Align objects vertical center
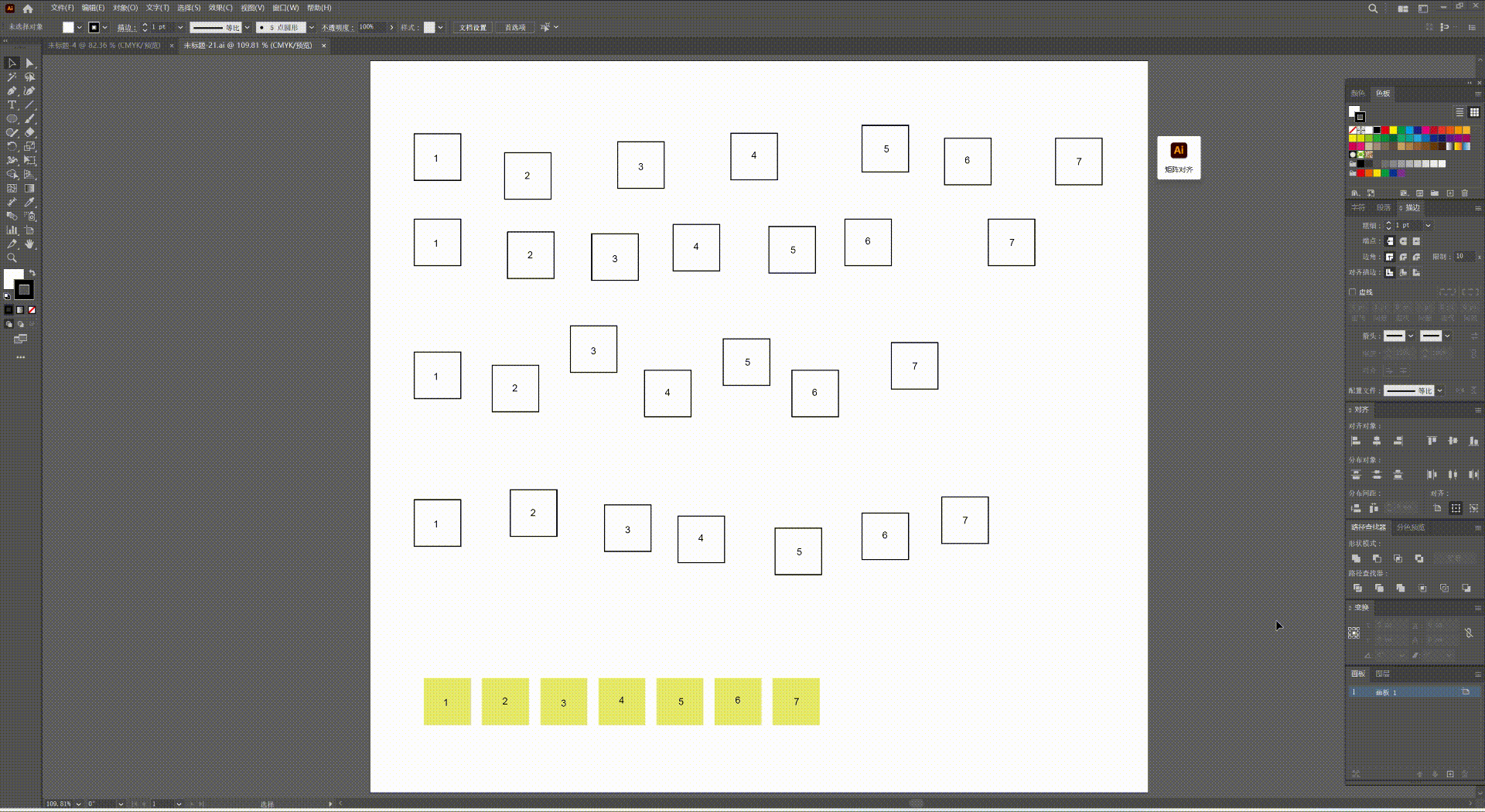The height and width of the screenshot is (812, 1485). [x=1453, y=441]
